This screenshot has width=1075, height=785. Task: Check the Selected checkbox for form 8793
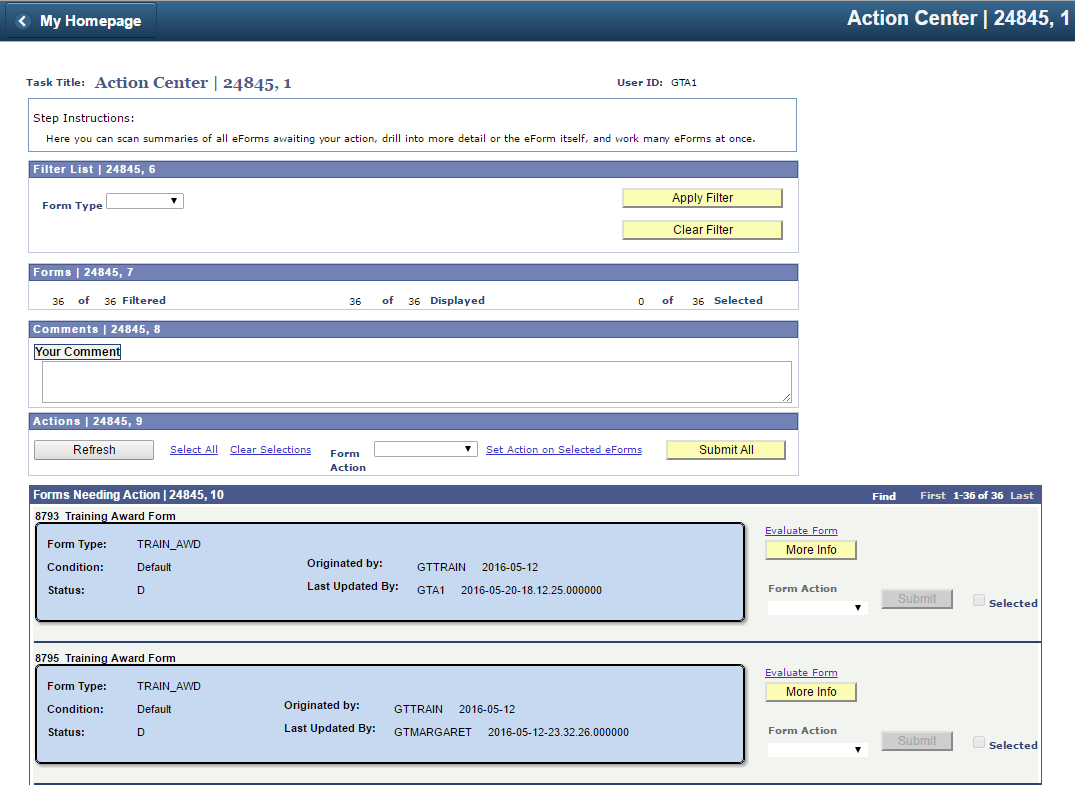coord(979,601)
